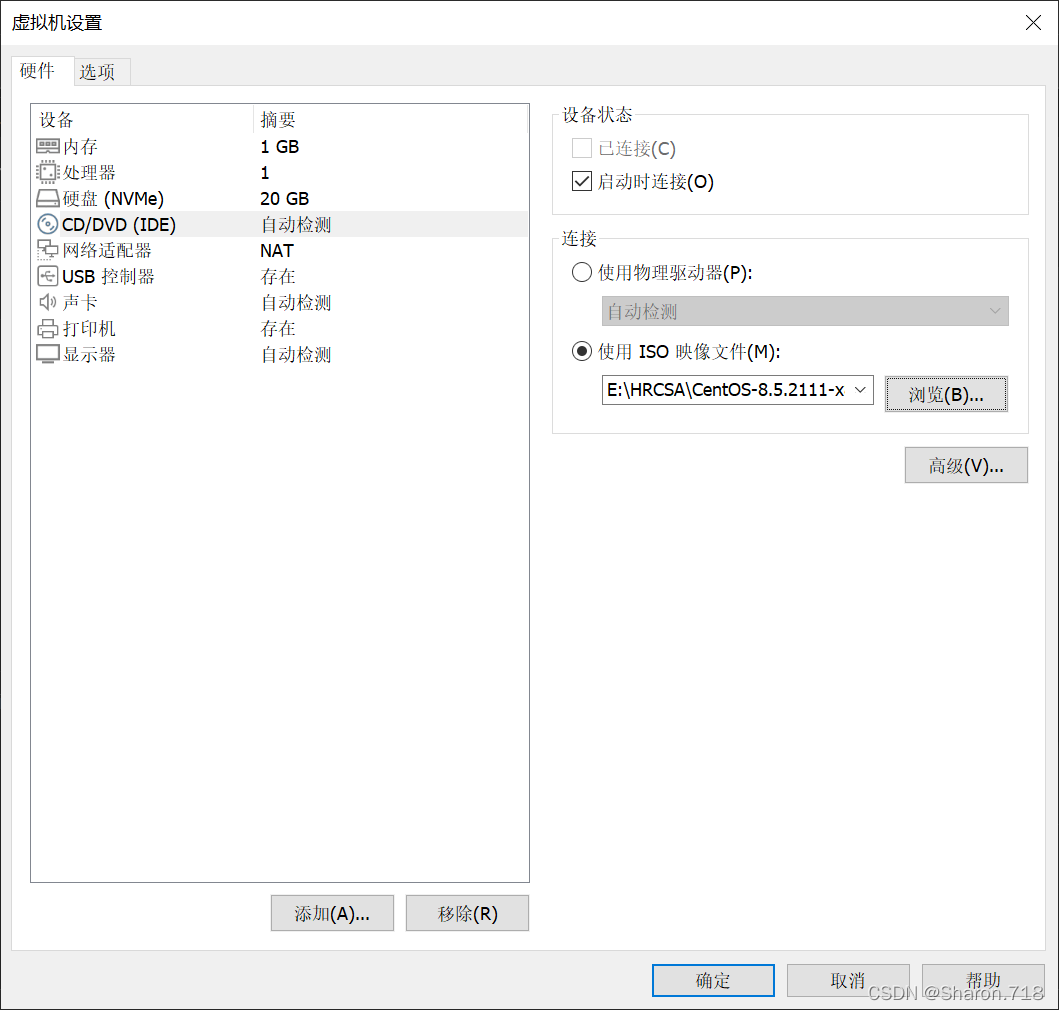Click the NAT network summary value

277,251
